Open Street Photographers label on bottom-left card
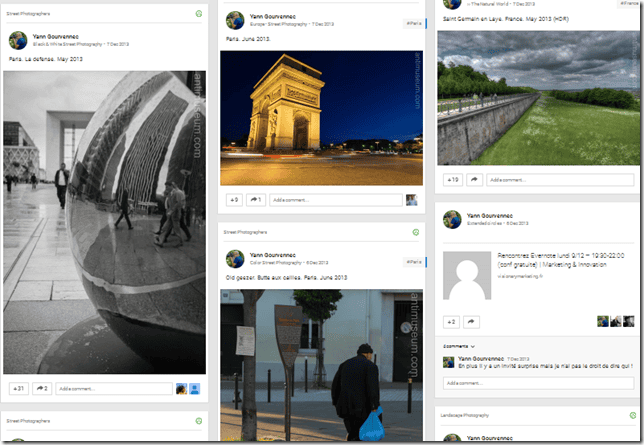This screenshot has width=644, height=445. (x=28, y=421)
